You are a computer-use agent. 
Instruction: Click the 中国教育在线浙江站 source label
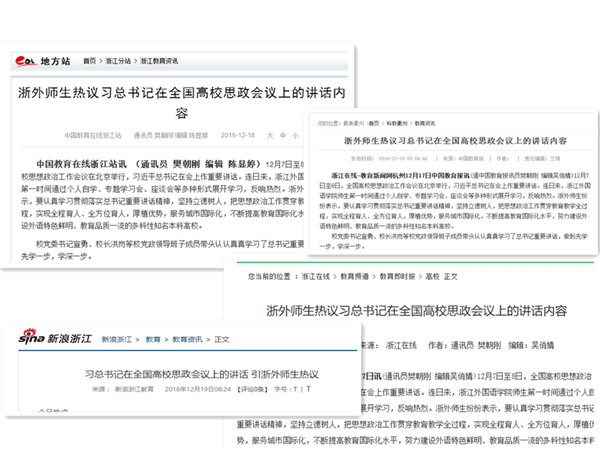(95, 131)
